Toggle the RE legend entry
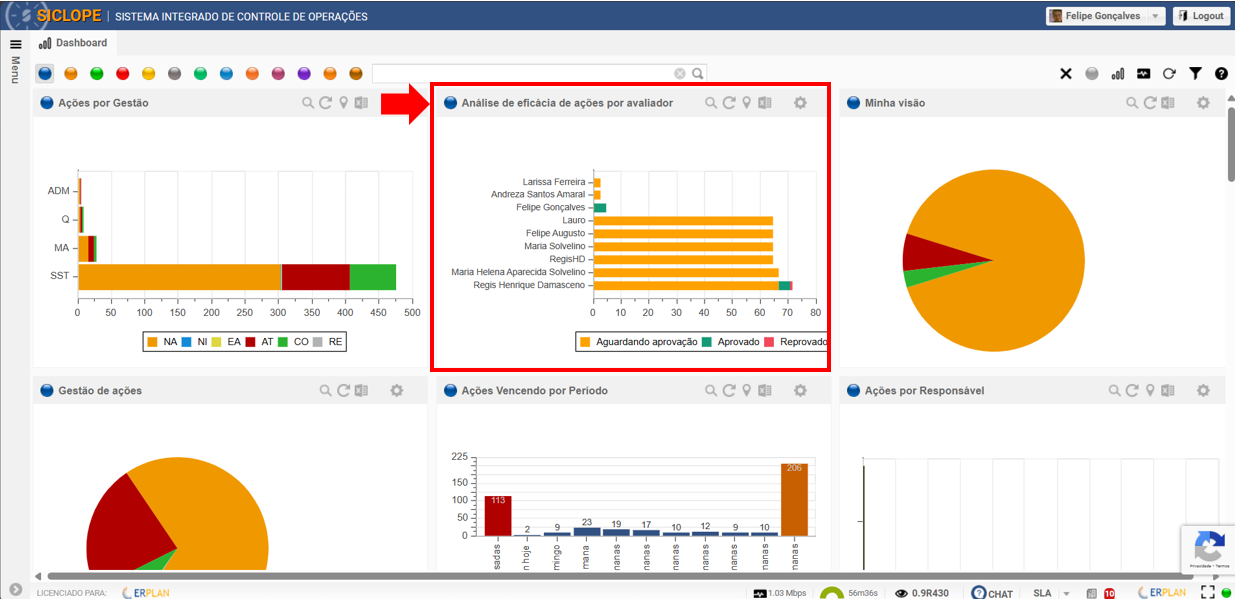Image resolution: width=1235 pixels, height=599 pixels. (x=328, y=342)
